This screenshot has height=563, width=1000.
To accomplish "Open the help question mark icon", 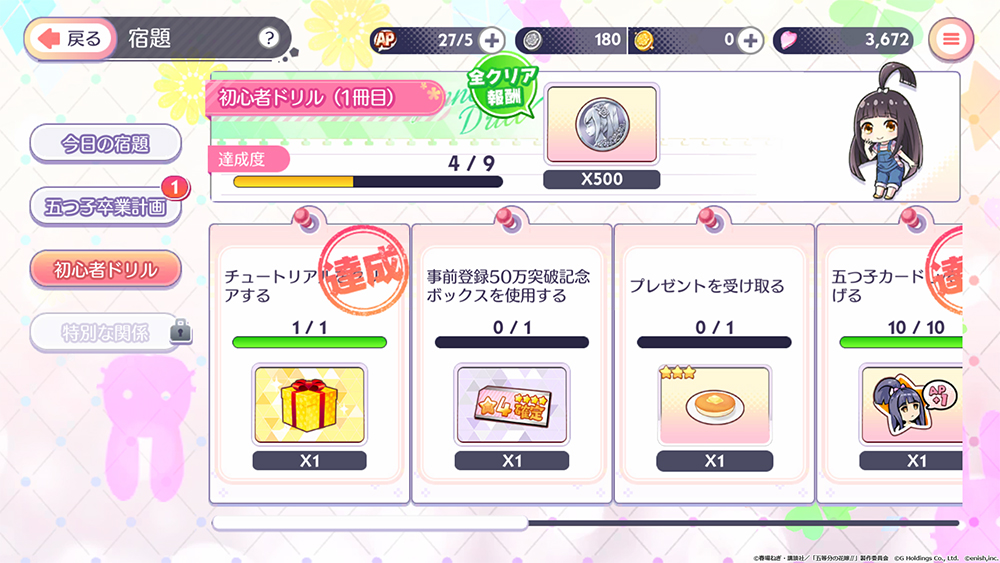I will pyautogui.click(x=269, y=38).
